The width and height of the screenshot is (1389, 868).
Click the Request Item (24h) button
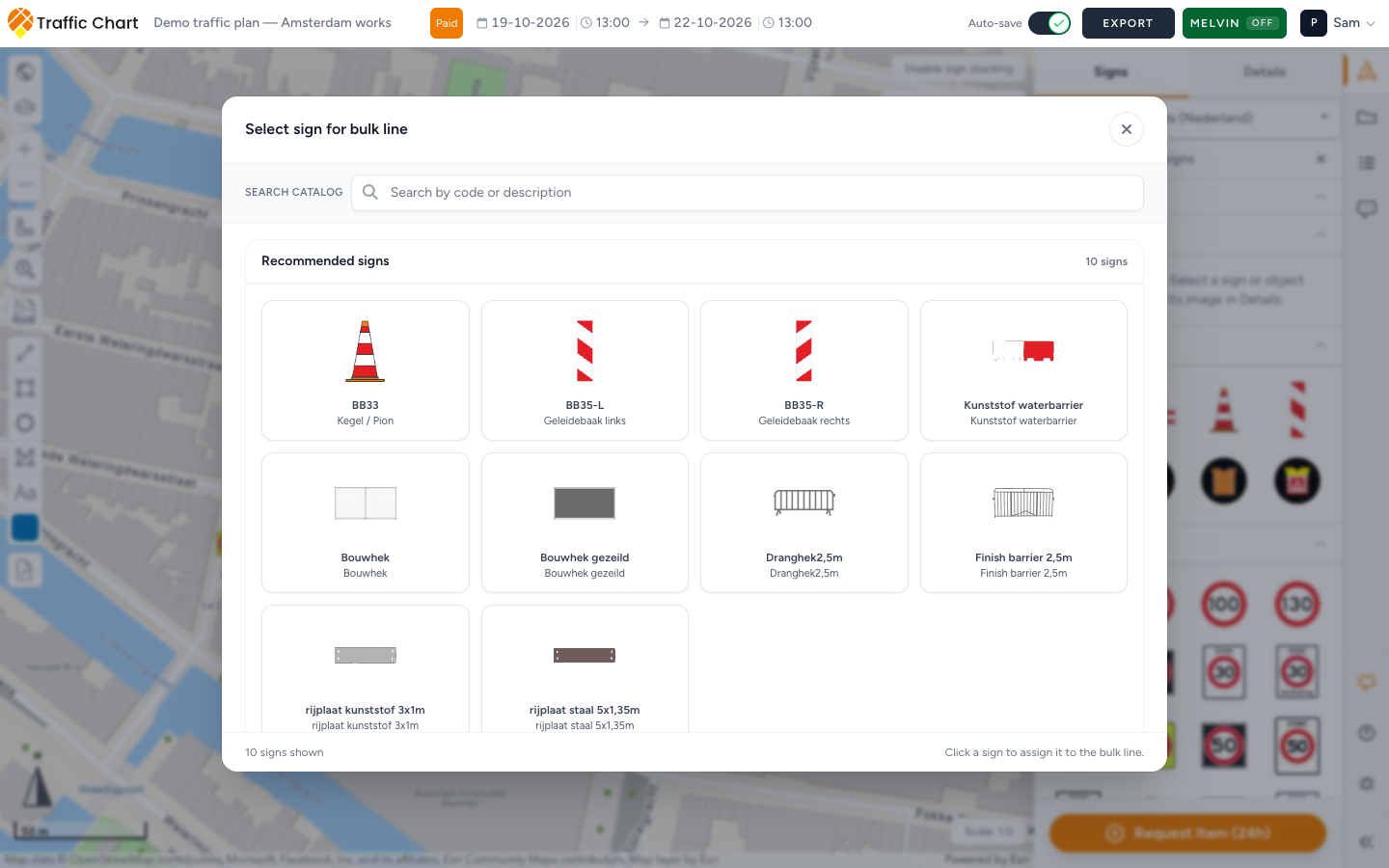pos(1187,833)
